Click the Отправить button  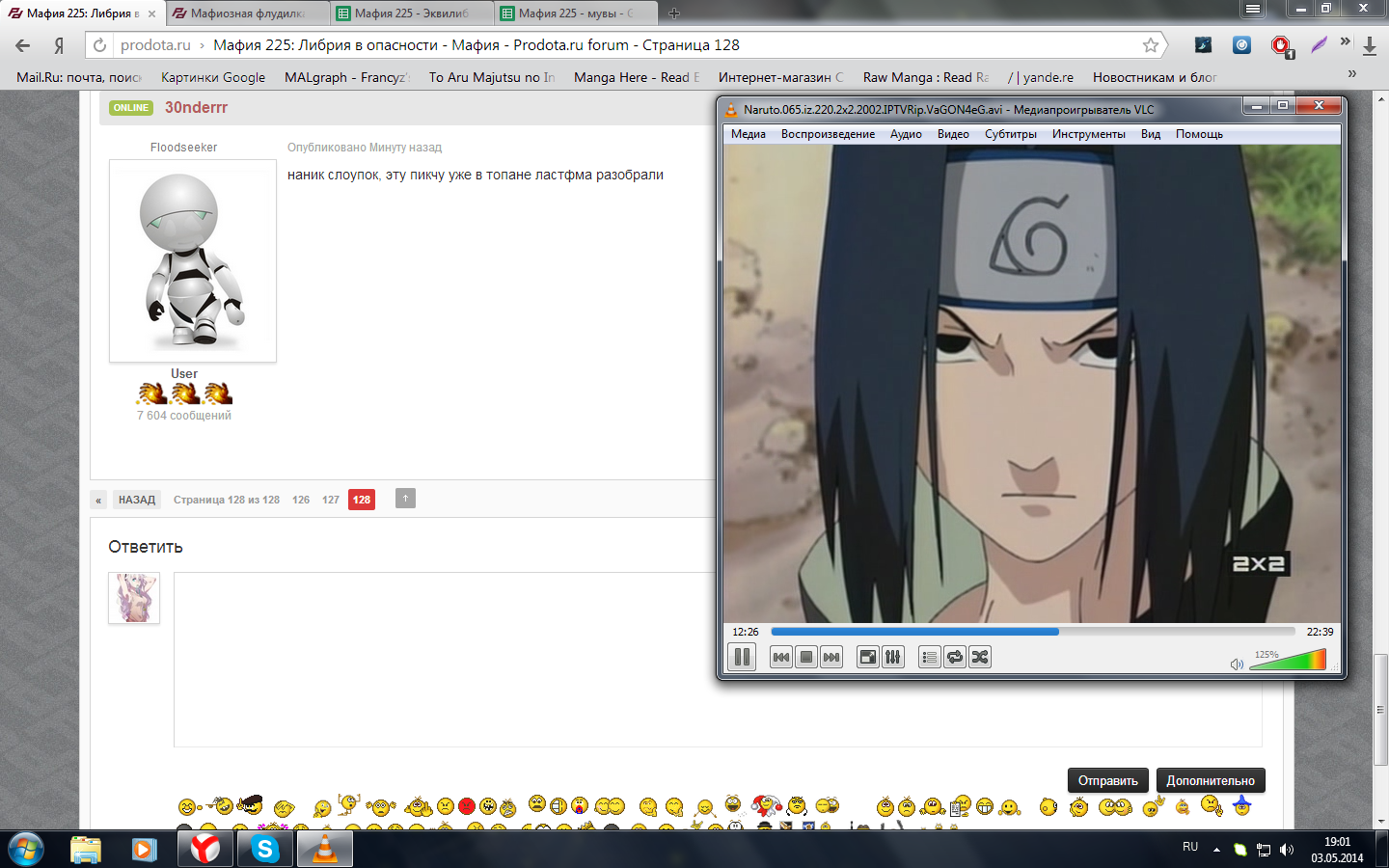[x=1107, y=780]
